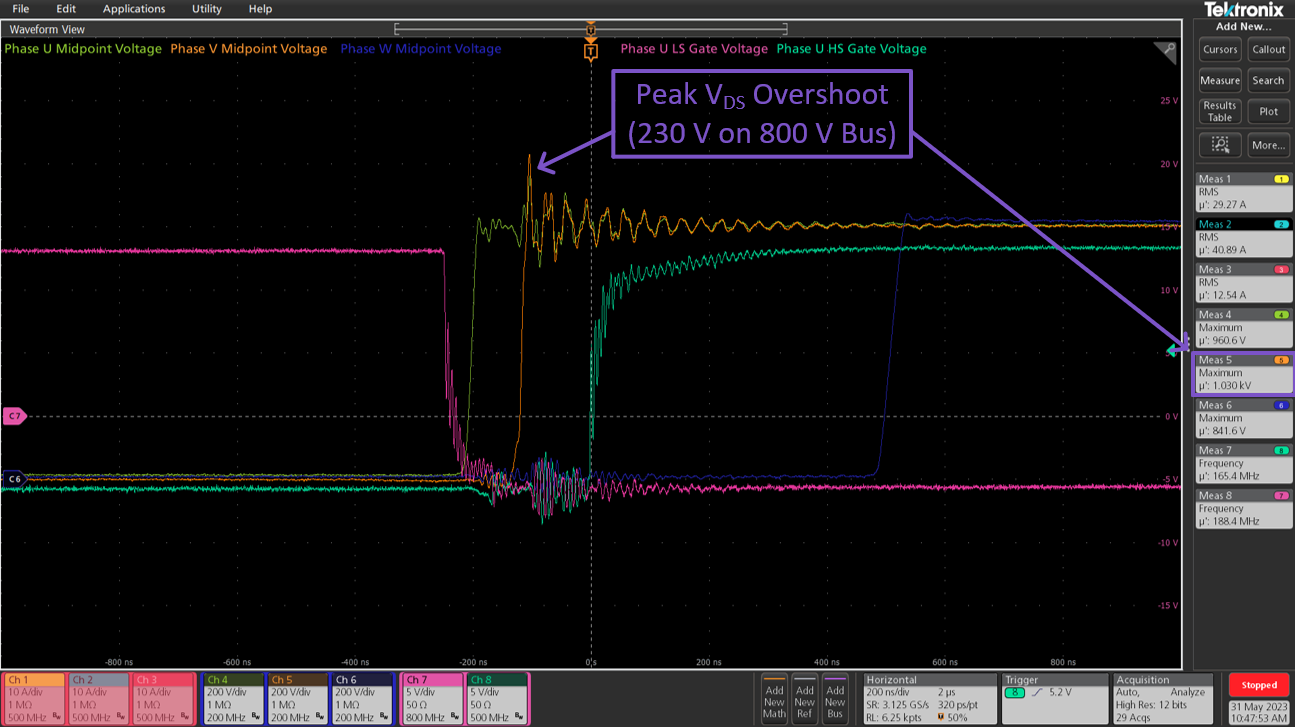Toggle the Ch 5 channel badge
This screenshot has width=1295, height=728.
point(298,698)
